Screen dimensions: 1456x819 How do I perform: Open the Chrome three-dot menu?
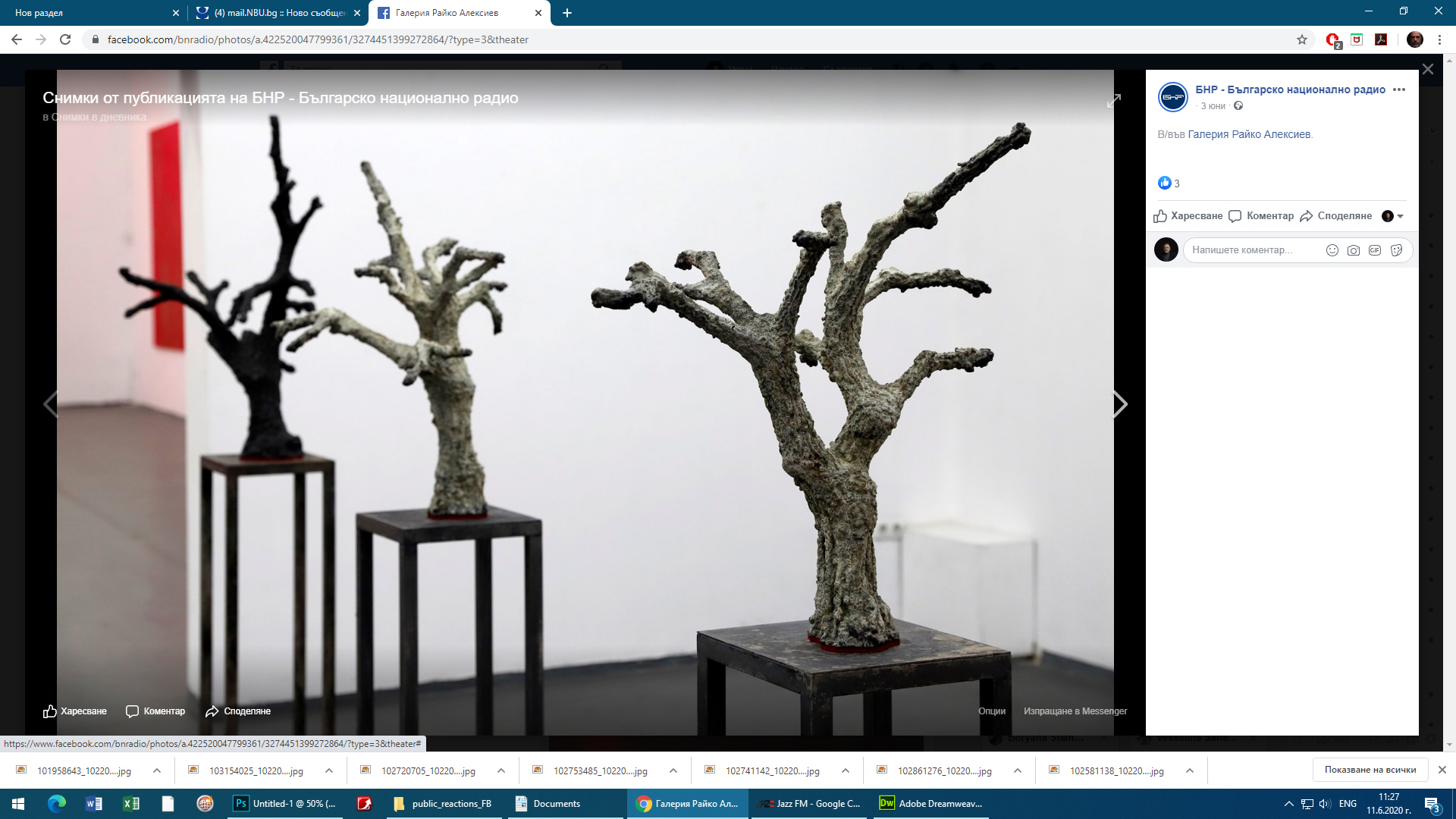click(1440, 39)
